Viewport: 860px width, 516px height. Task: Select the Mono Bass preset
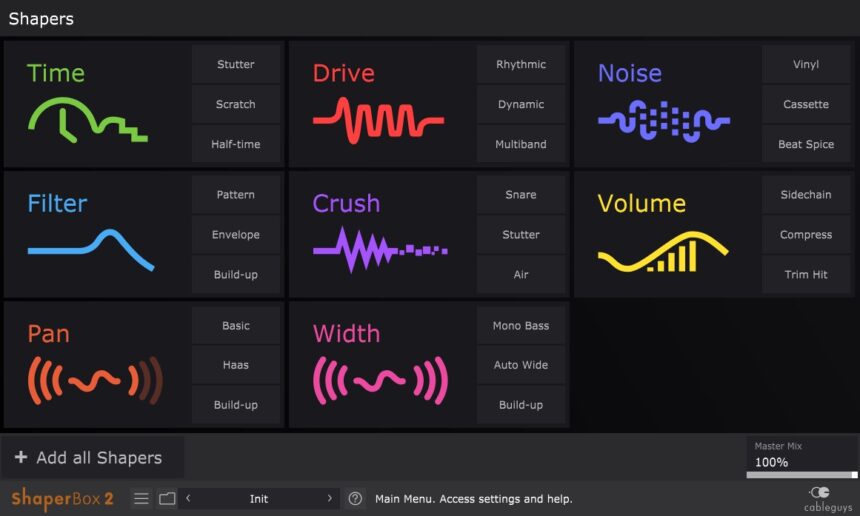521,326
